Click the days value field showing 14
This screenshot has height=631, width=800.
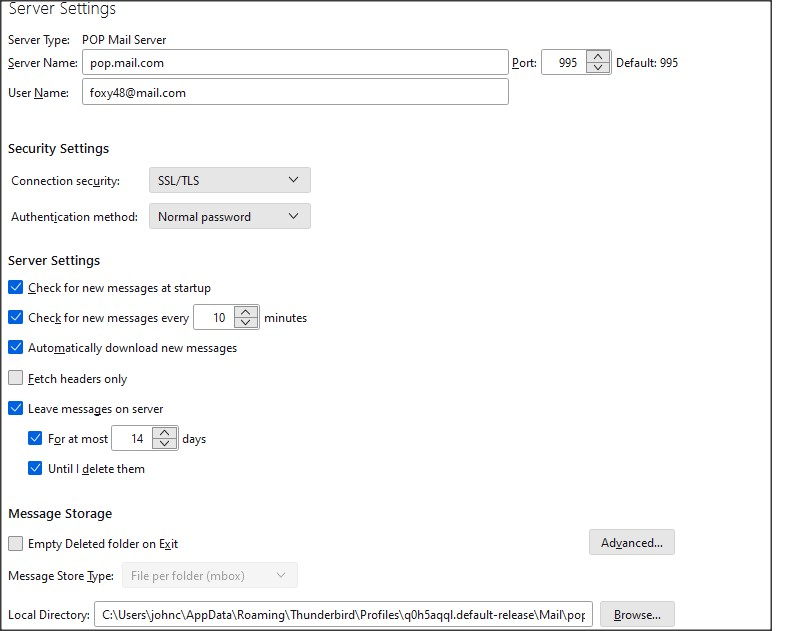coord(133,438)
